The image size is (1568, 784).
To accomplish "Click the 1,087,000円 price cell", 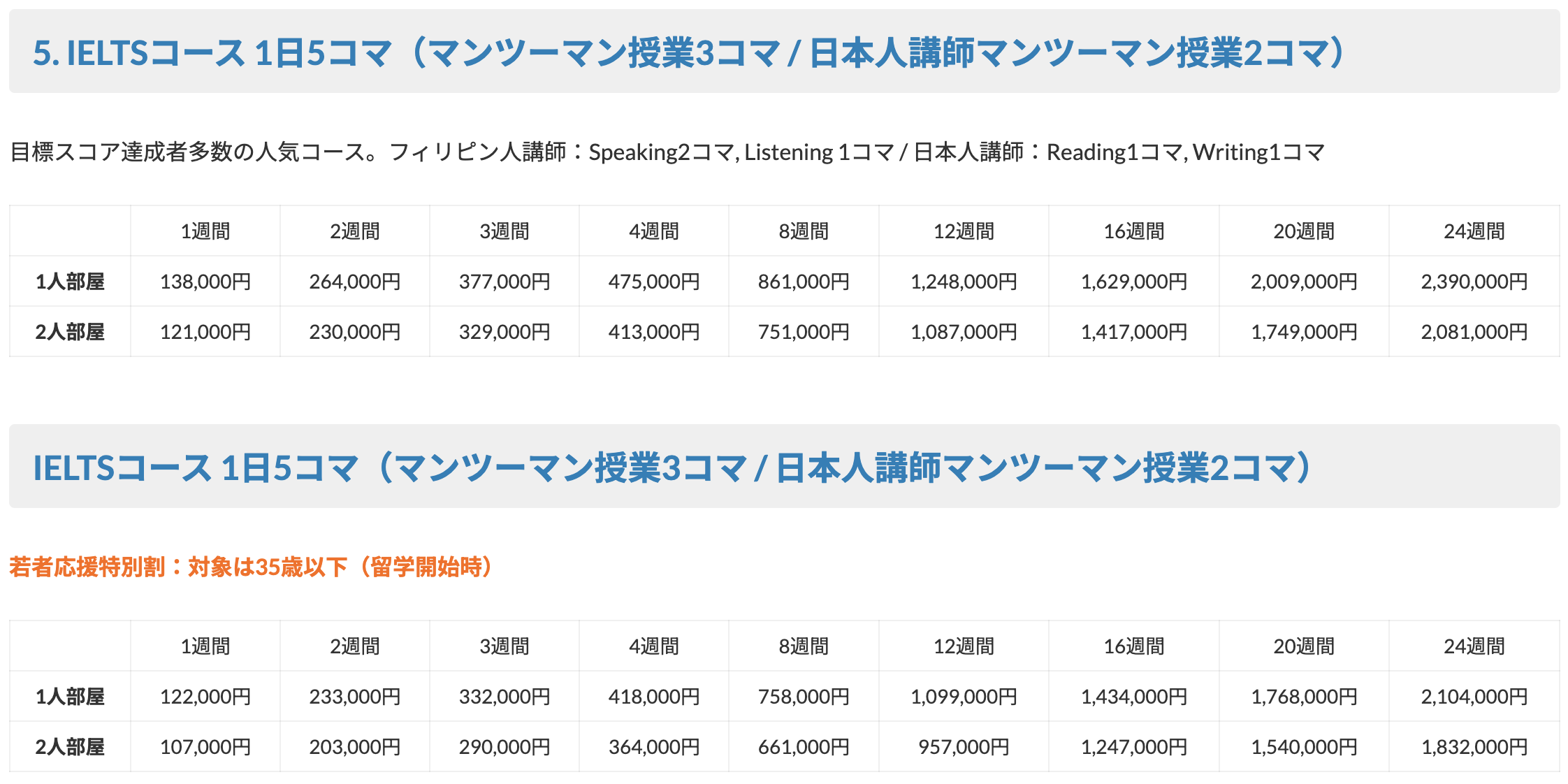I will (964, 332).
